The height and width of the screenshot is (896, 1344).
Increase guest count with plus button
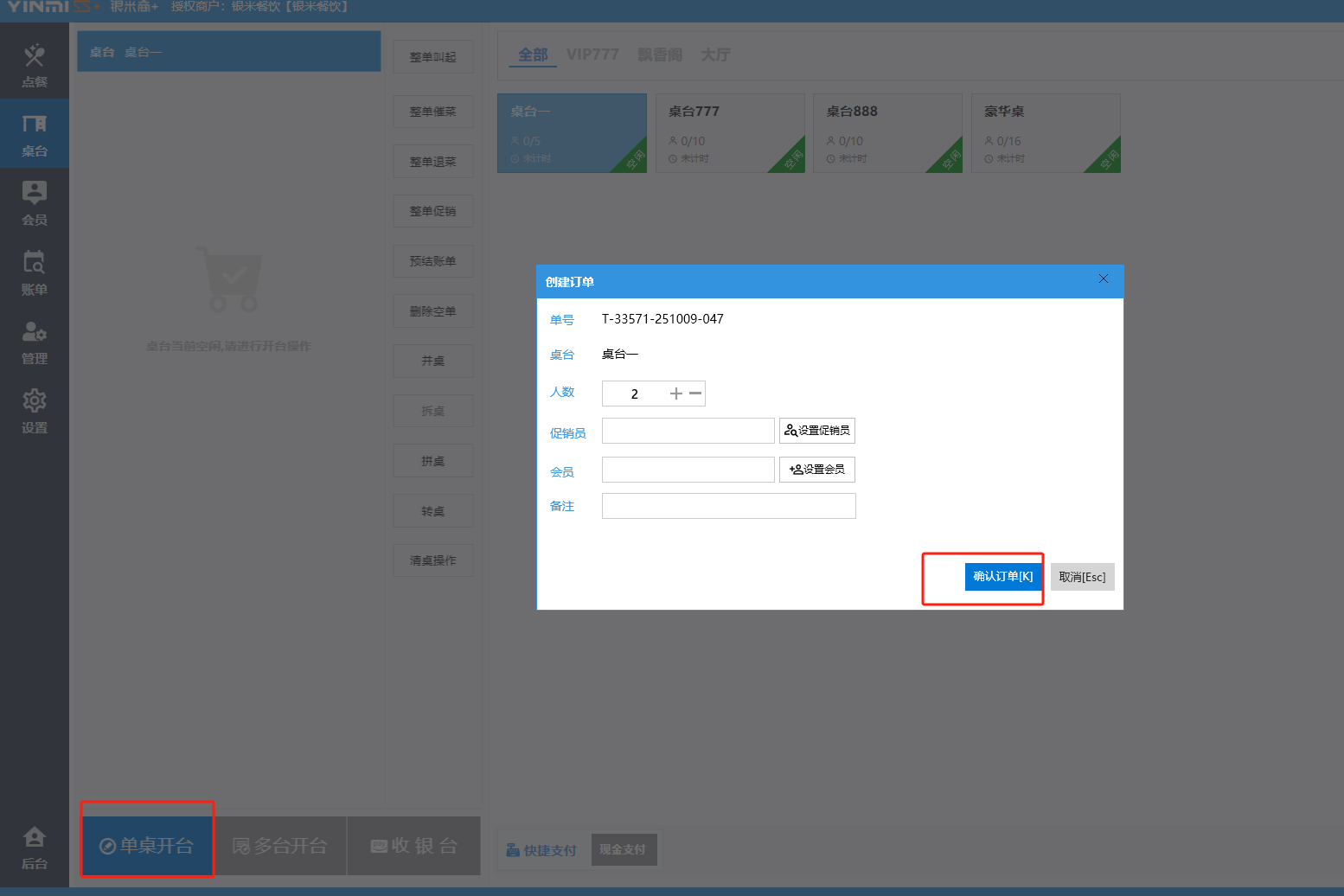(x=676, y=394)
